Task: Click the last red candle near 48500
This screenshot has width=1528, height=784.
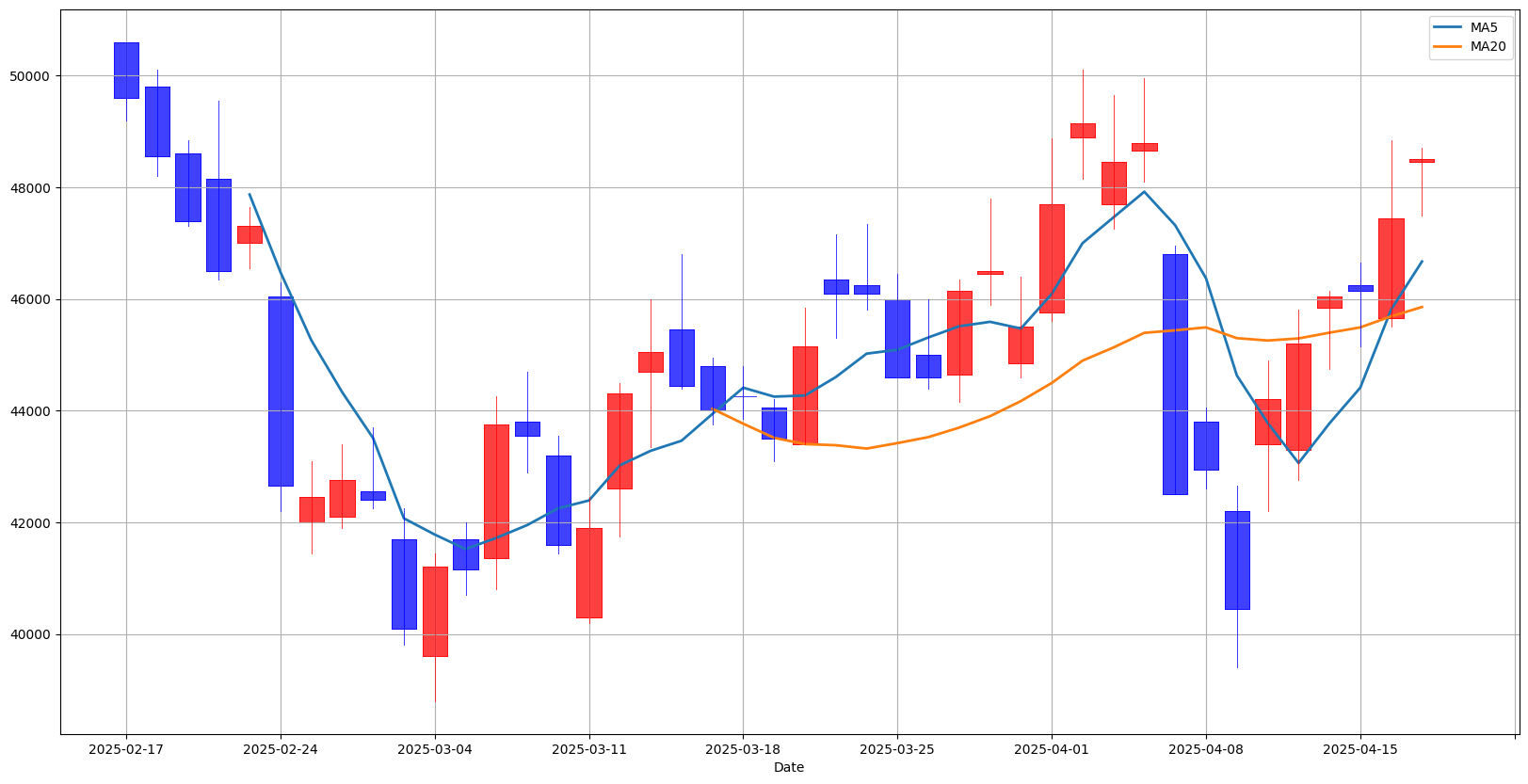Action: click(1422, 161)
